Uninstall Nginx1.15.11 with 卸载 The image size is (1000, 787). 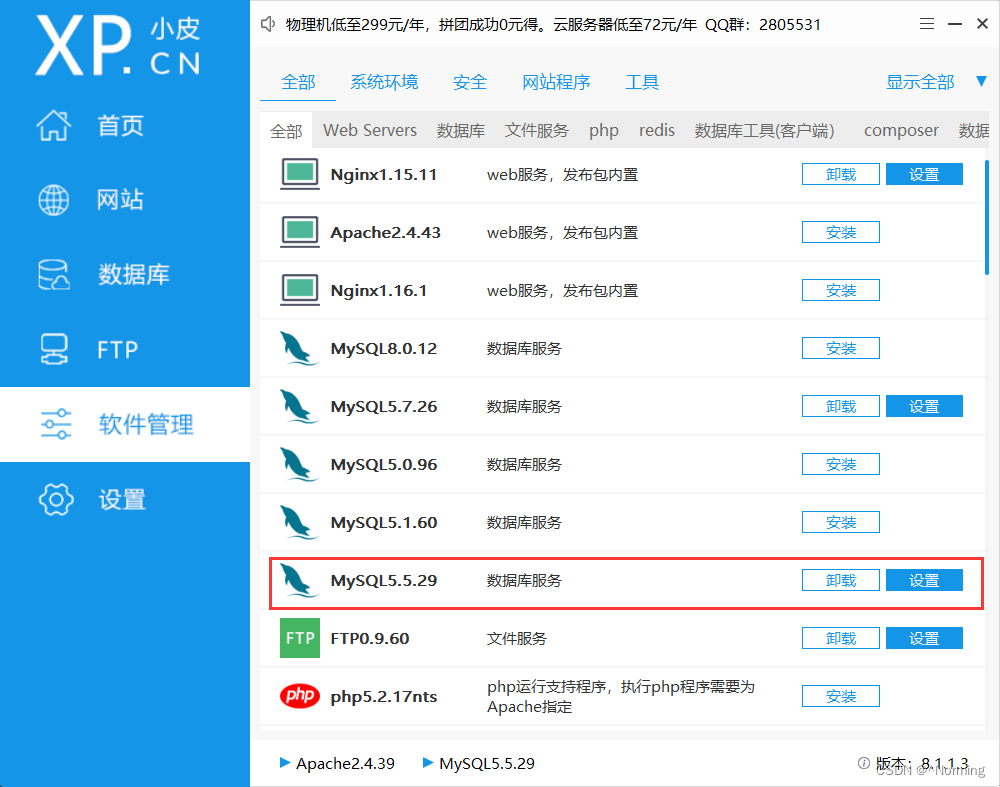pos(841,174)
